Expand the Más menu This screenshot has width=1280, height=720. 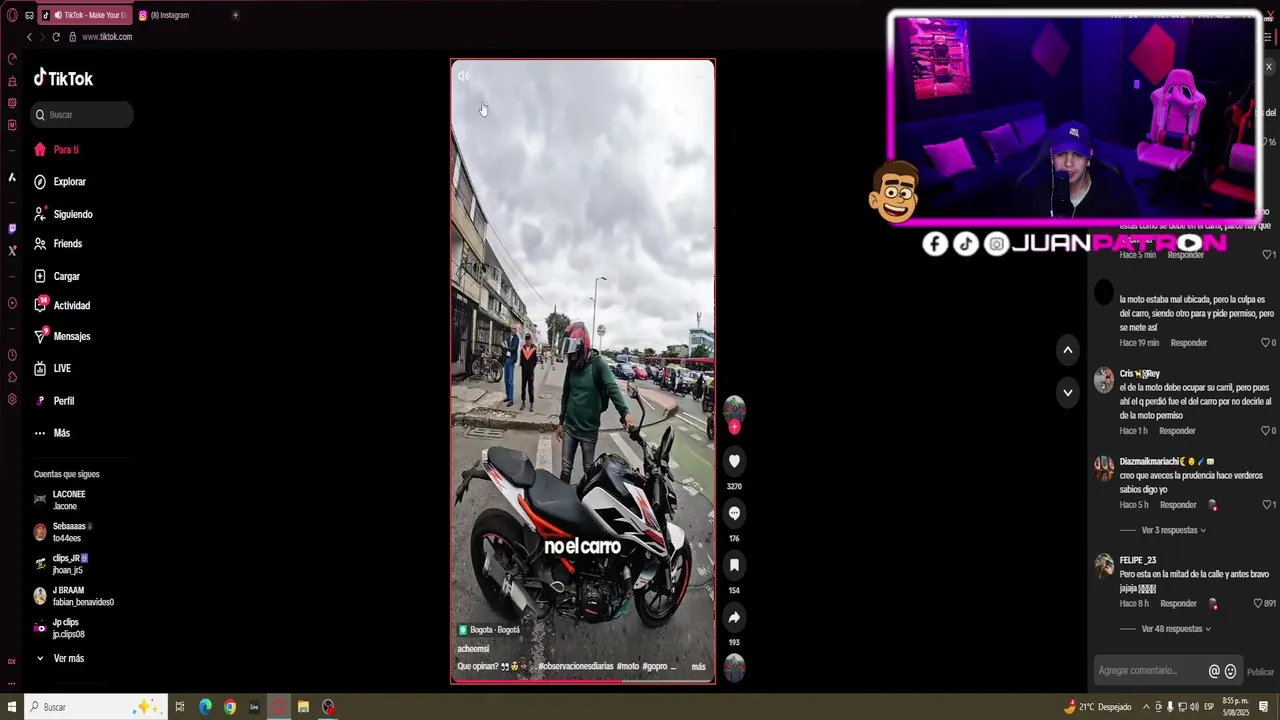[52, 433]
